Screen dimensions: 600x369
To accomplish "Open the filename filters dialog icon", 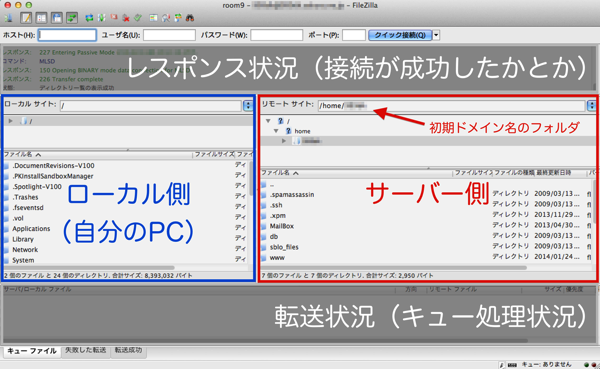I will 153,18.
